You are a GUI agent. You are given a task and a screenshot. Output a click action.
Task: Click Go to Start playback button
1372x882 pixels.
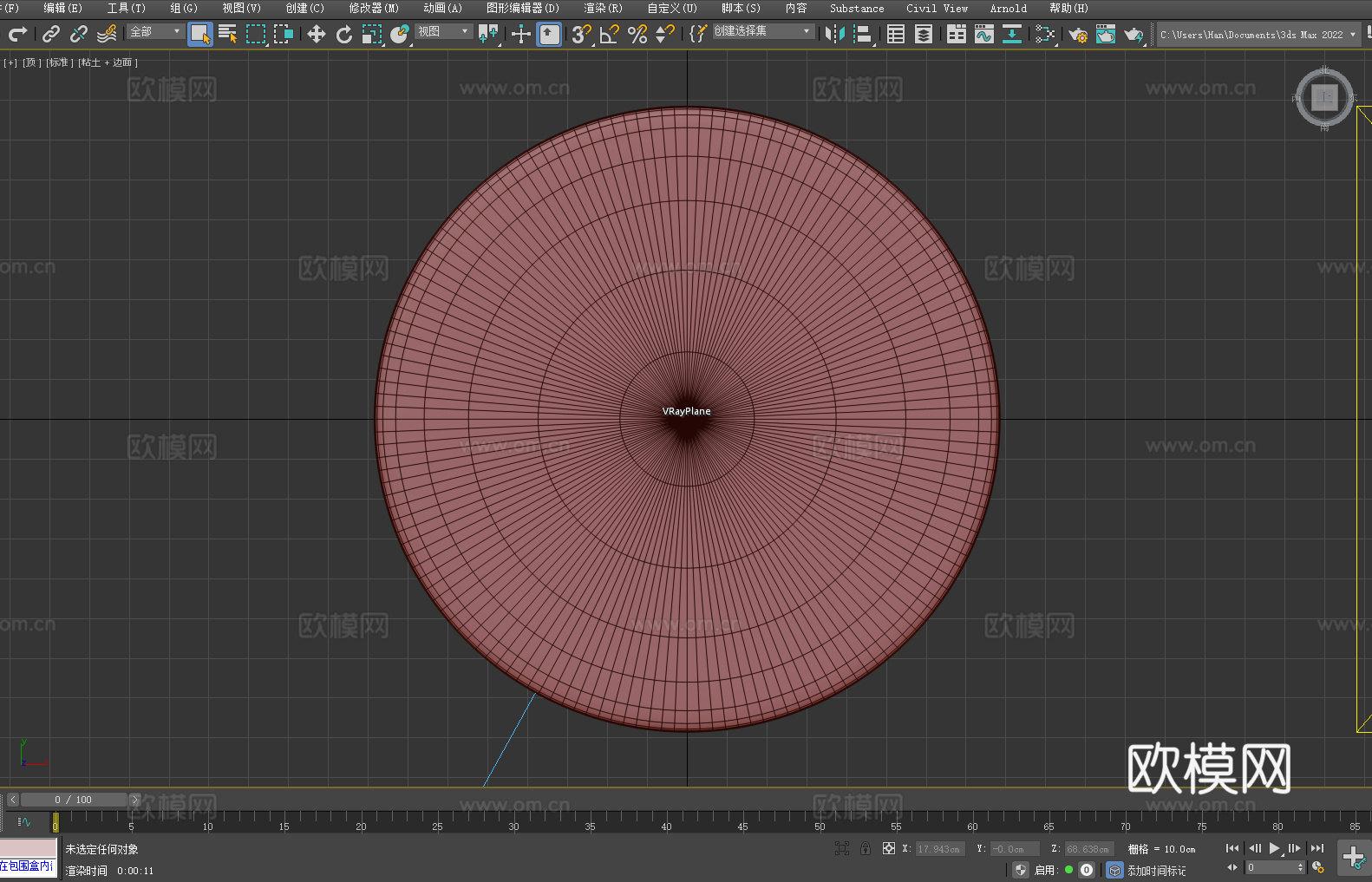[1232, 848]
